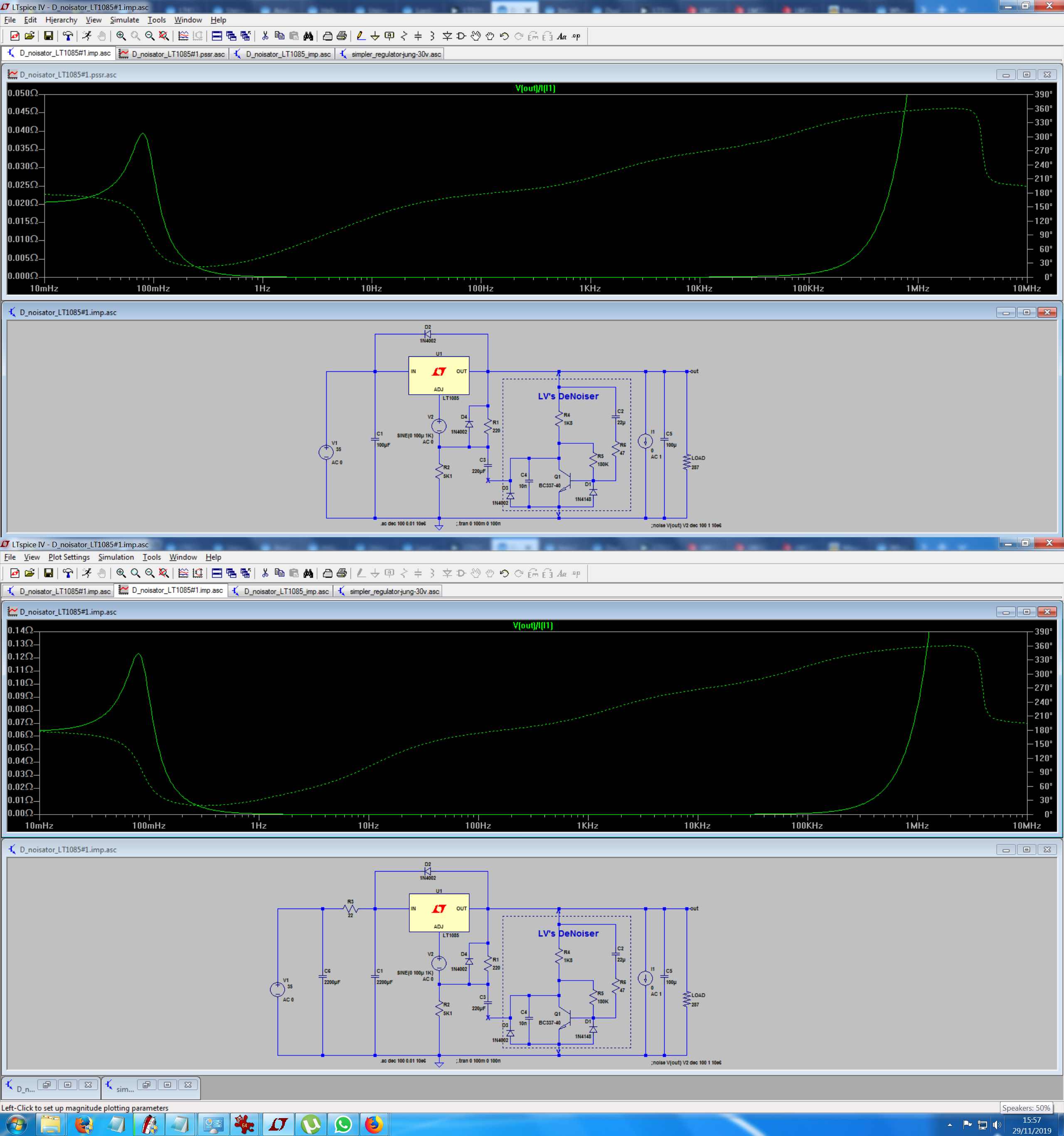Image resolution: width=1064 pixels, height=1136 pixels.
Task: Select the Resistor tool in top toolbar
Action: [x=404, y=36]
